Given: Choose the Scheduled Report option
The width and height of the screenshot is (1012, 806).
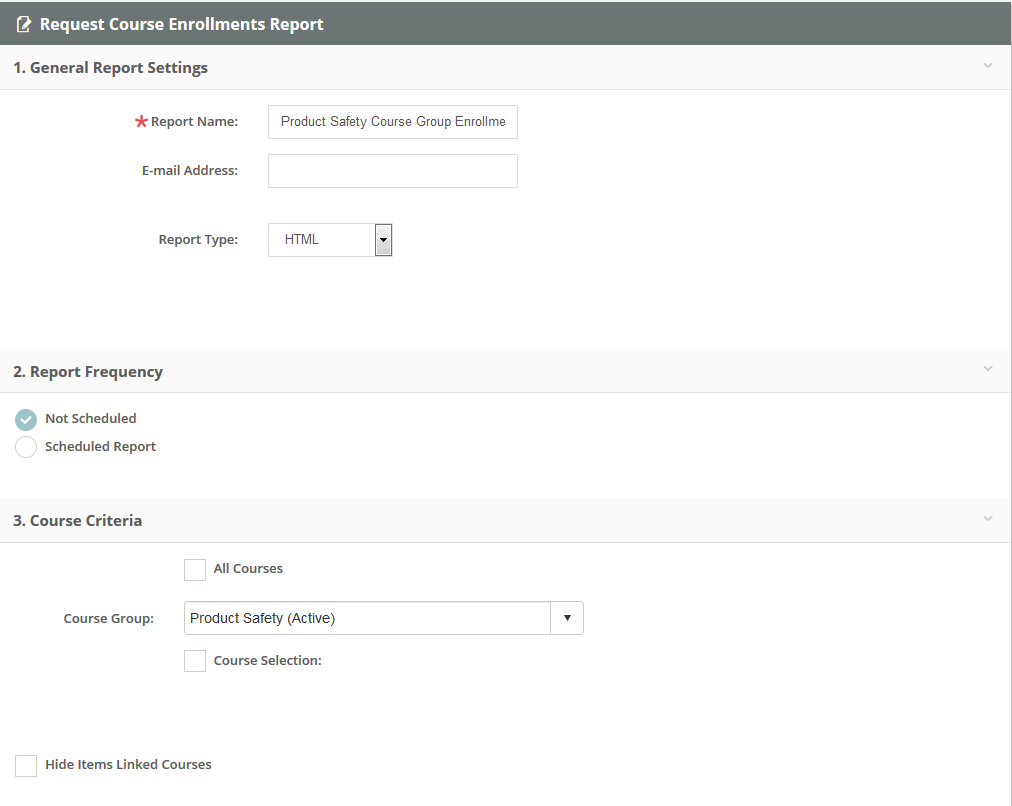Looking at the screenshot, I should (25, 446).
